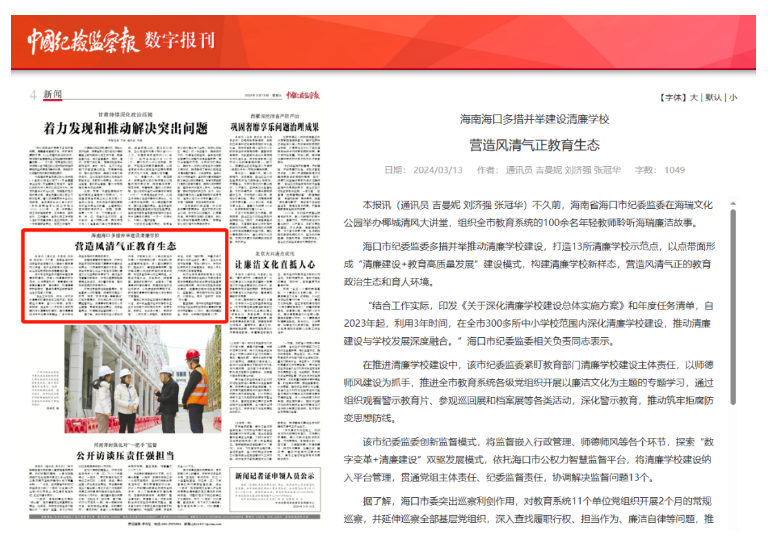The height and width of the screenshot is (551, 768).
Task: Select the 默认 (default) font size option
Action: click(713, 97)
